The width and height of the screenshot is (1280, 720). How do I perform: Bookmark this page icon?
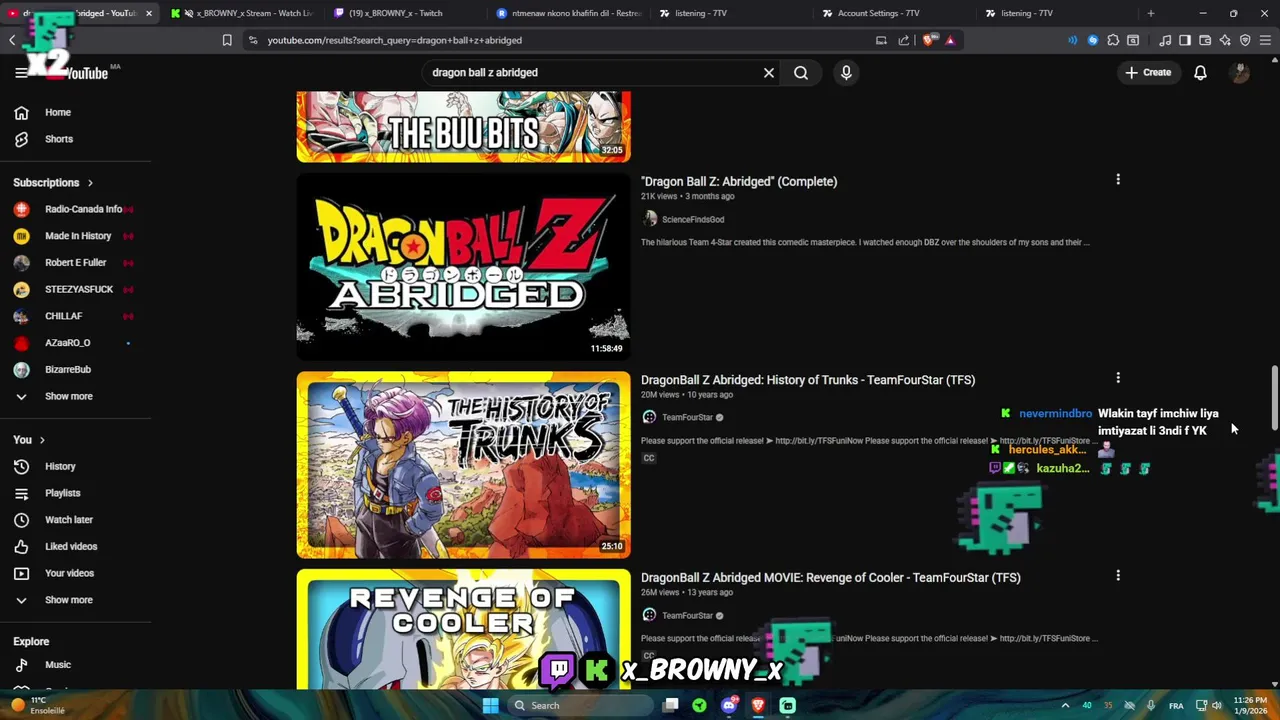tap(227, 40)
